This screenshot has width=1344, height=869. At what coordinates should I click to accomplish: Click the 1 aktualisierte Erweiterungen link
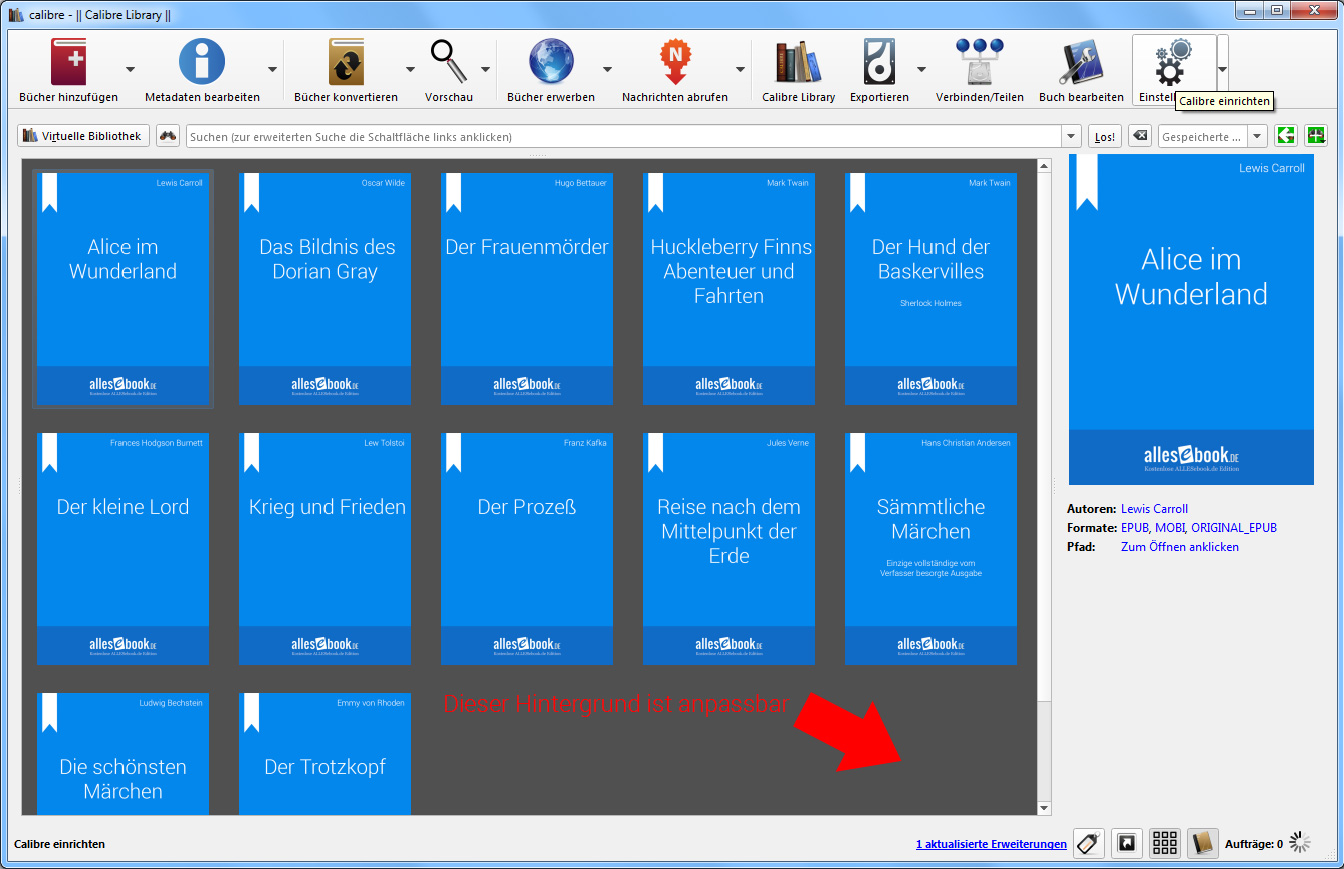click(x=990, y=844)
